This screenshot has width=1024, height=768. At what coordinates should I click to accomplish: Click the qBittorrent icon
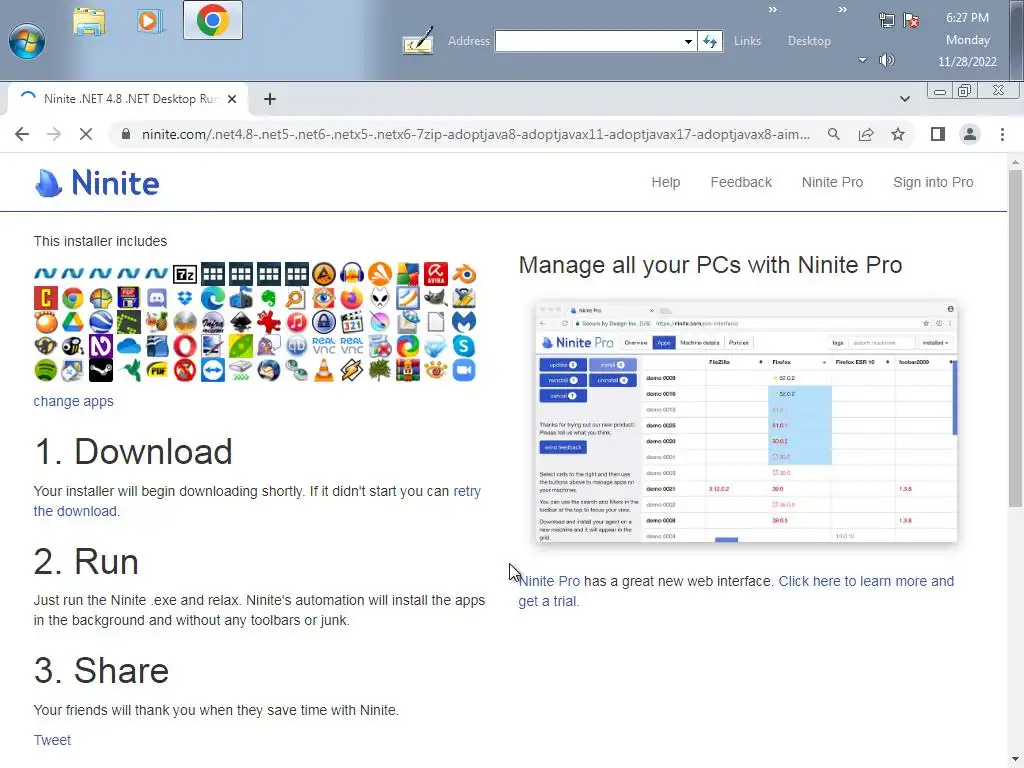point(296,346)
